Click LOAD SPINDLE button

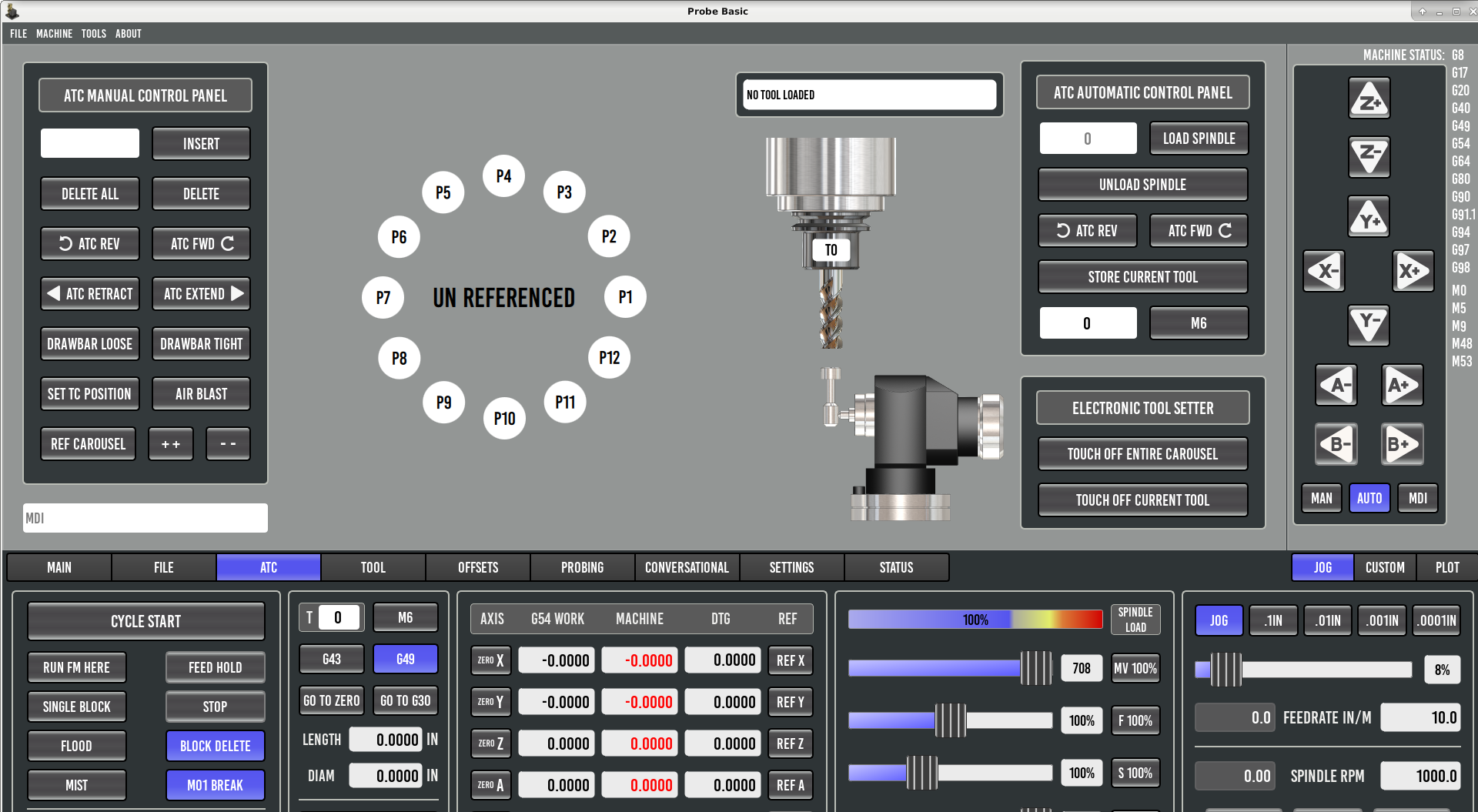tap(1199, 139)
